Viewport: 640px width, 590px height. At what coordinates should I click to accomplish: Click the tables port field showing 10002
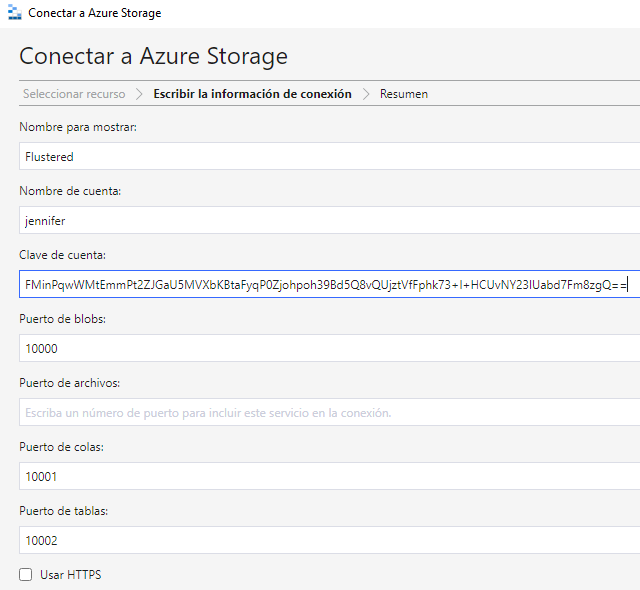(x=329, y=540)
